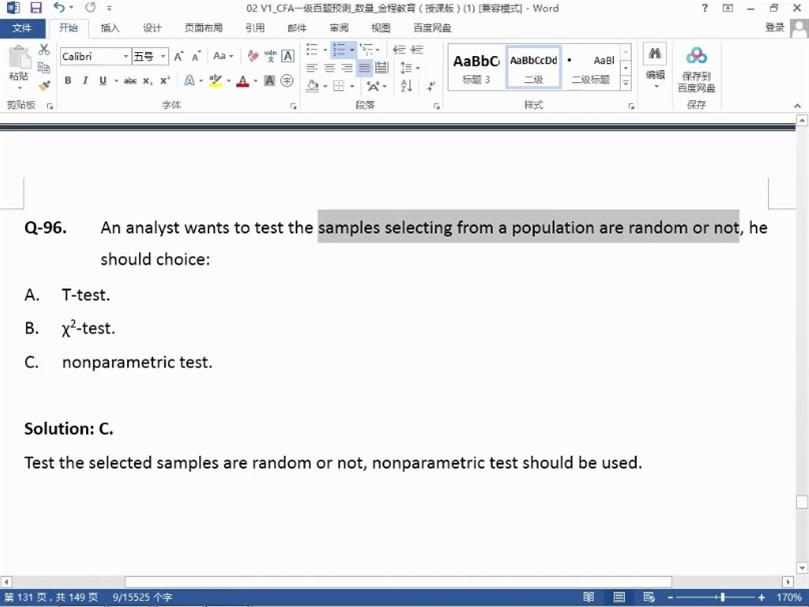
Task: Click the Save to Baidu Netdisk icon
Action: click(696, 56)
